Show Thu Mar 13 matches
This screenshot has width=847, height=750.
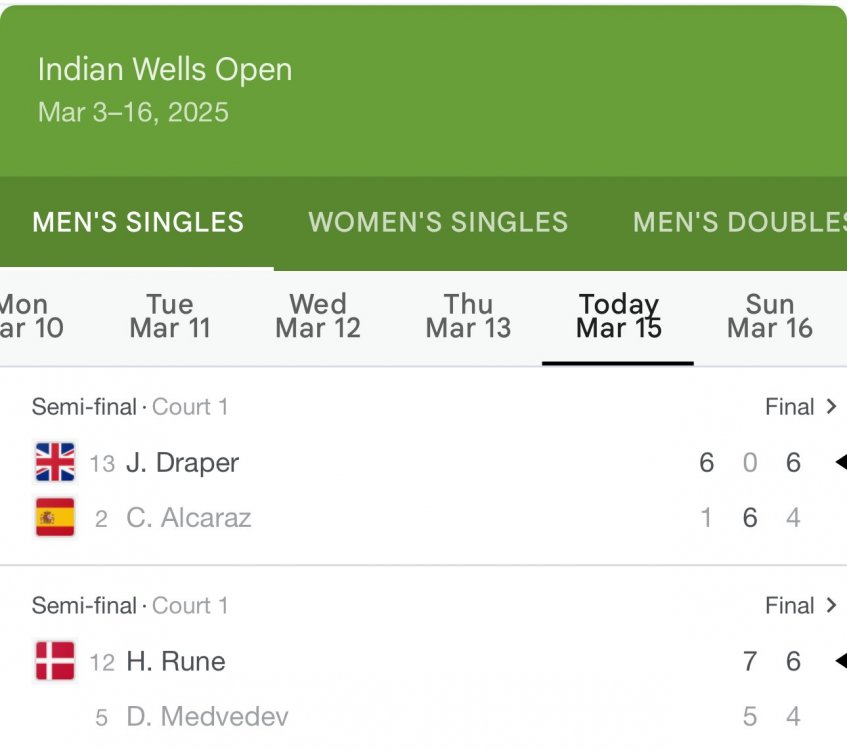tap(468, 316)
